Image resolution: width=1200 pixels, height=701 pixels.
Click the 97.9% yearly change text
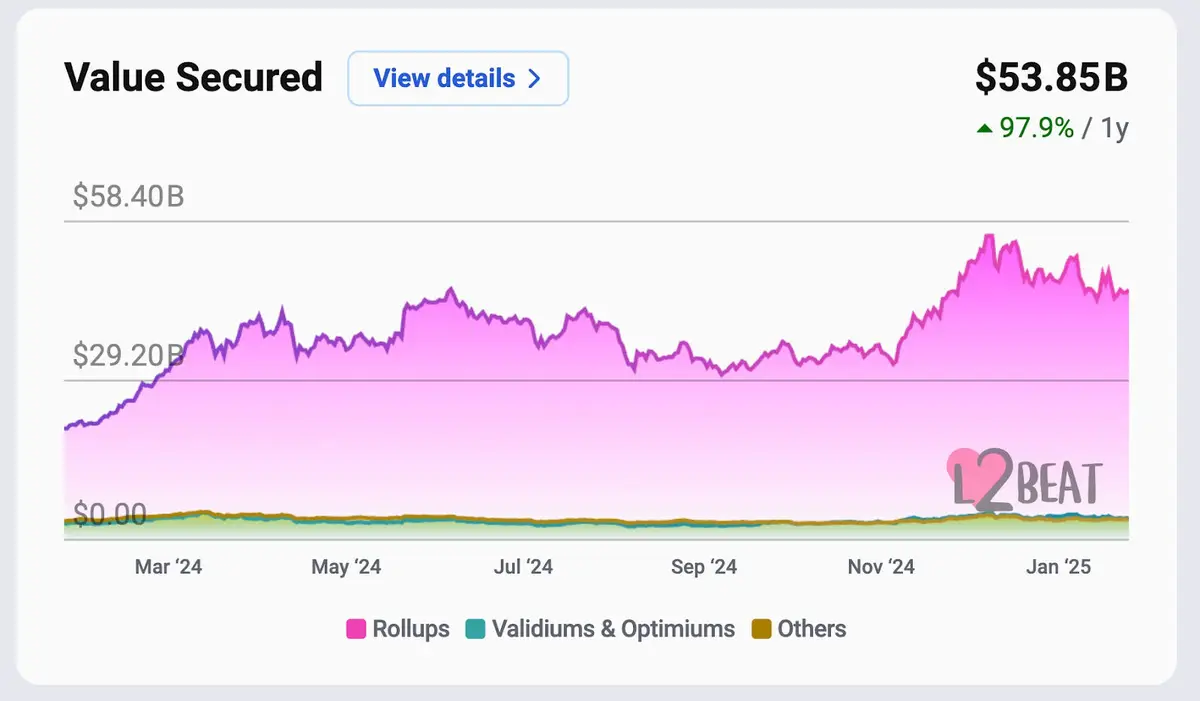1038,128
